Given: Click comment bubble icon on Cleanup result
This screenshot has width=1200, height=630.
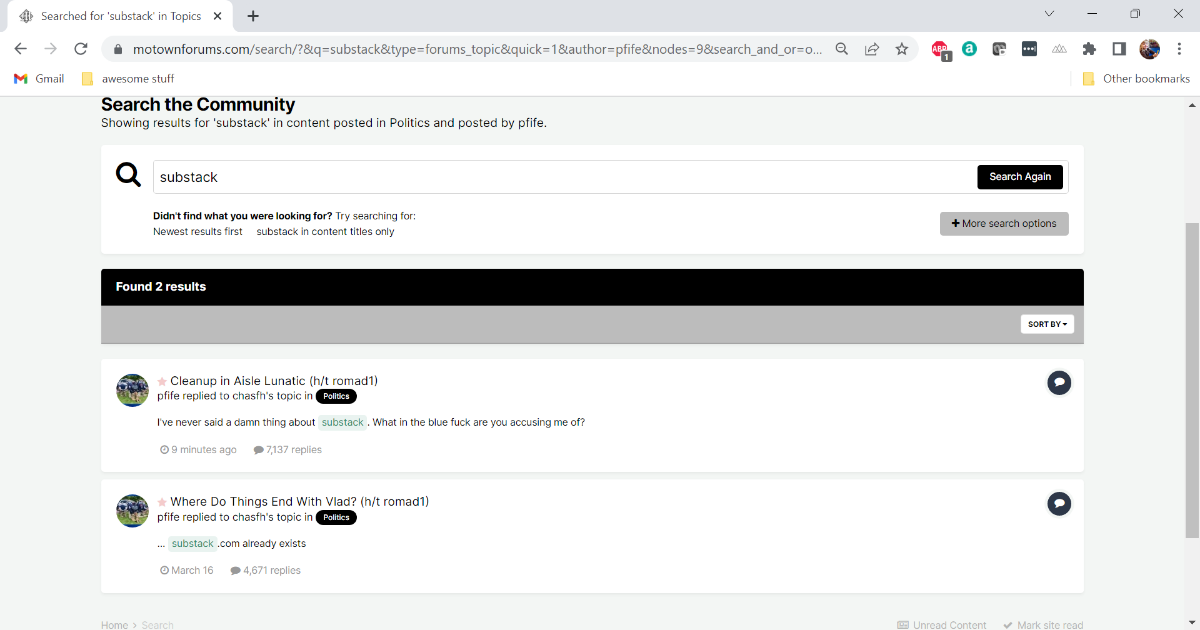Looking at the screenshot, I should pyautogui.click(x=1059, y=383).
